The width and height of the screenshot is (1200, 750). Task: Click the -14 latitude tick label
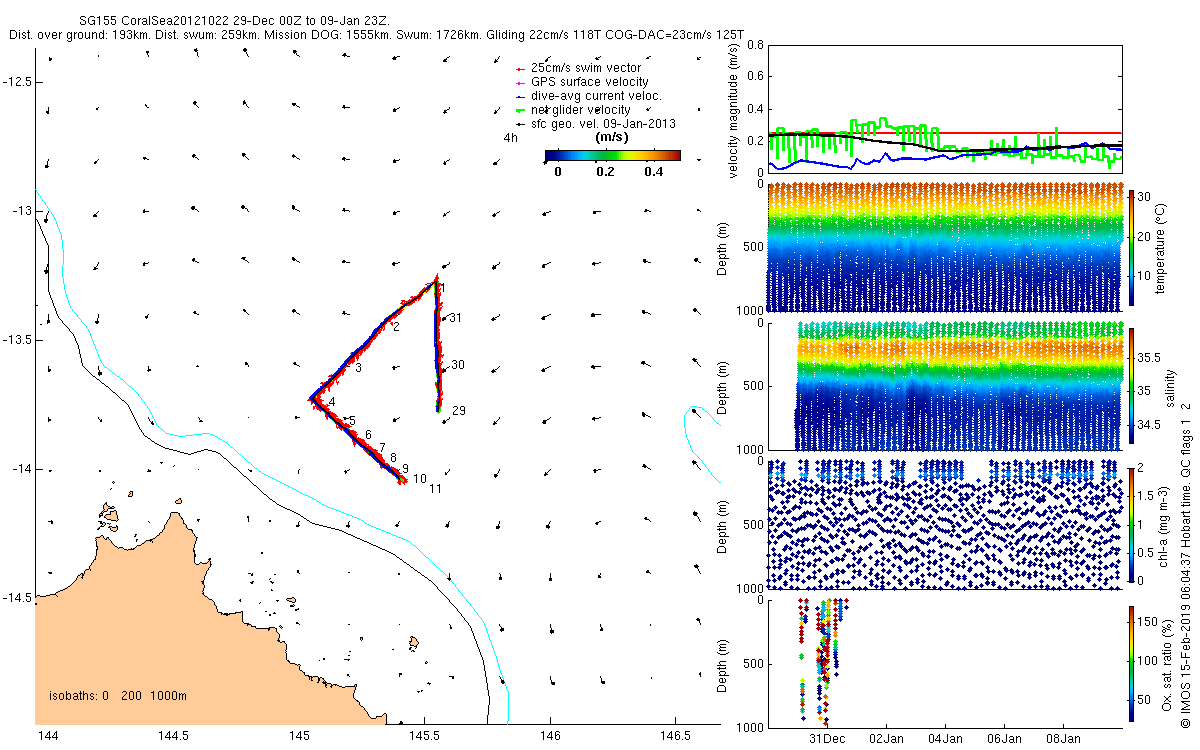[21, 469]
